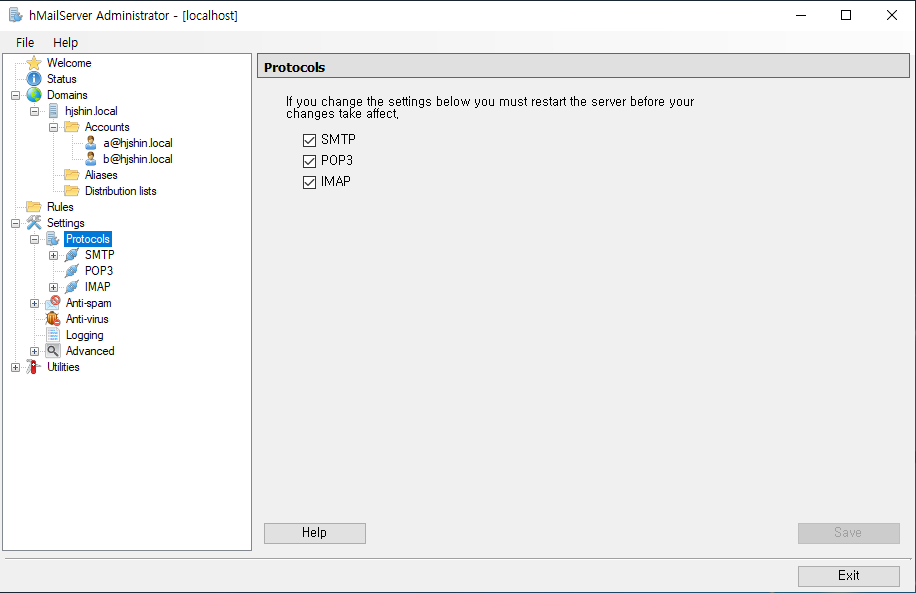Click the hMailServer title bar app icon

(16, 15)
